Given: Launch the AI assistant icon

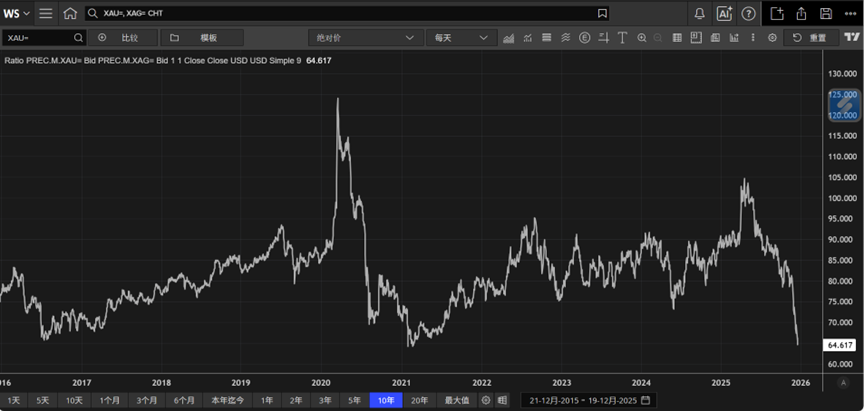Looking at the screenshot, I should [724, 13].
